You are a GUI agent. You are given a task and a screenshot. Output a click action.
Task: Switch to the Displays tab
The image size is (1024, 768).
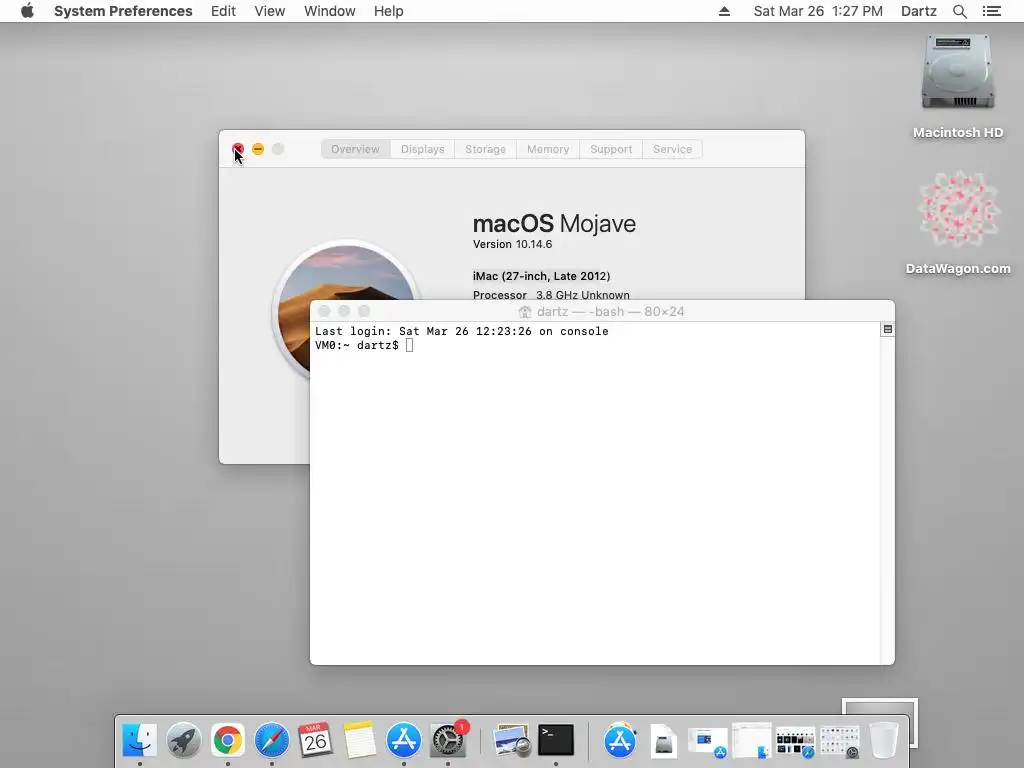(x=423, y=149)
